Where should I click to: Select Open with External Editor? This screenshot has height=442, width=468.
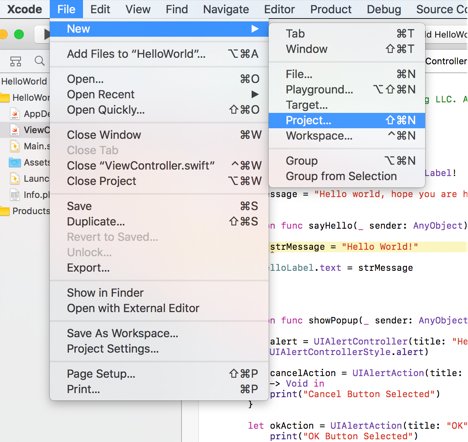click(x=159, y=308)
